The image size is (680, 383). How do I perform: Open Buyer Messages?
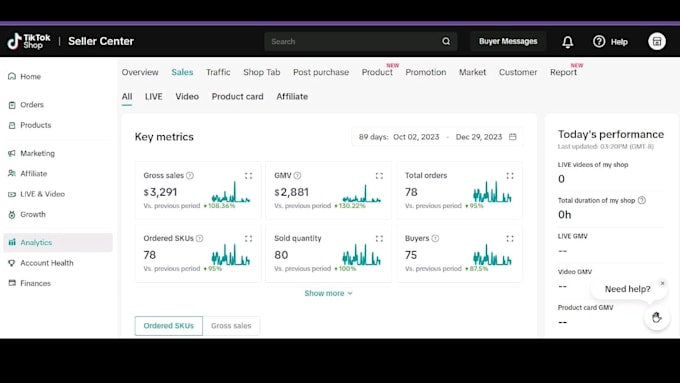(508, 41)
